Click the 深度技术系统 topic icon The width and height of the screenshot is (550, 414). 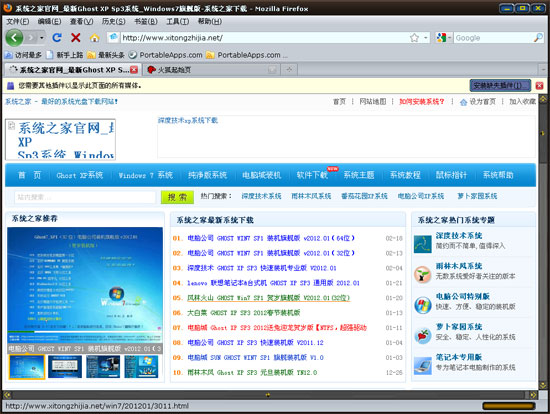click(423, 244)
